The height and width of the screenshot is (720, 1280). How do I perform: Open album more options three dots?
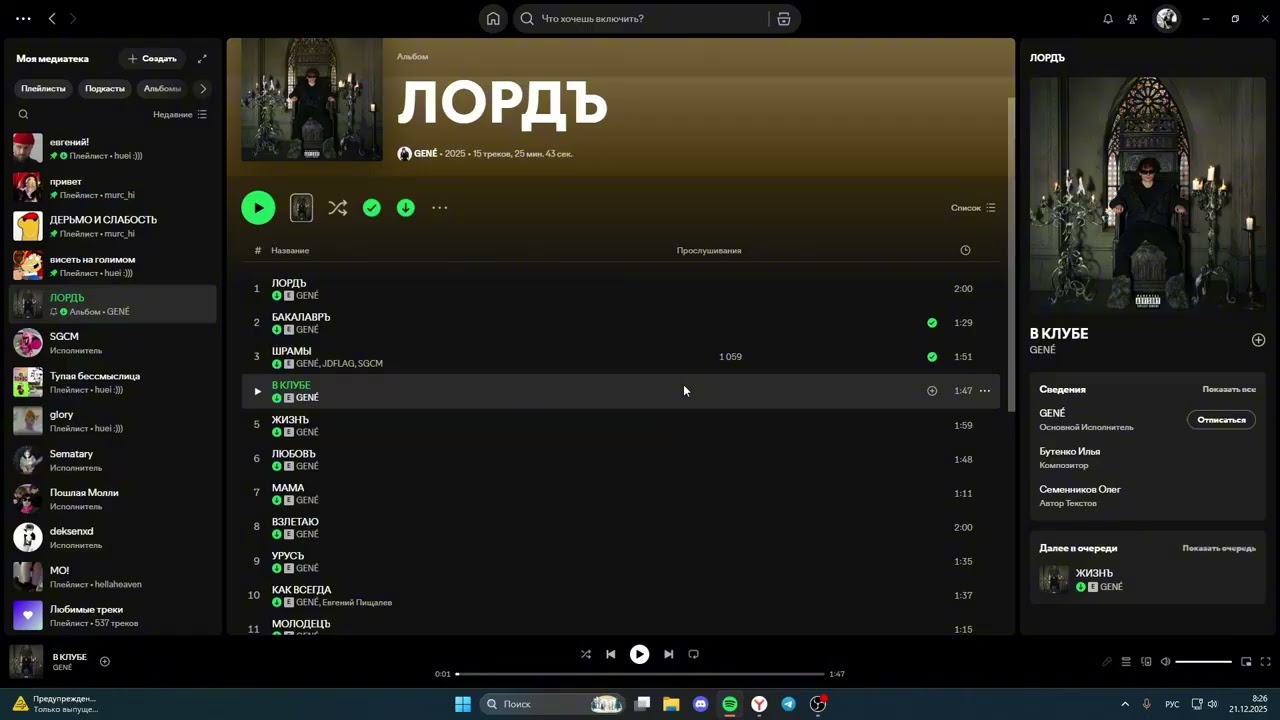(x=440, y=208)
